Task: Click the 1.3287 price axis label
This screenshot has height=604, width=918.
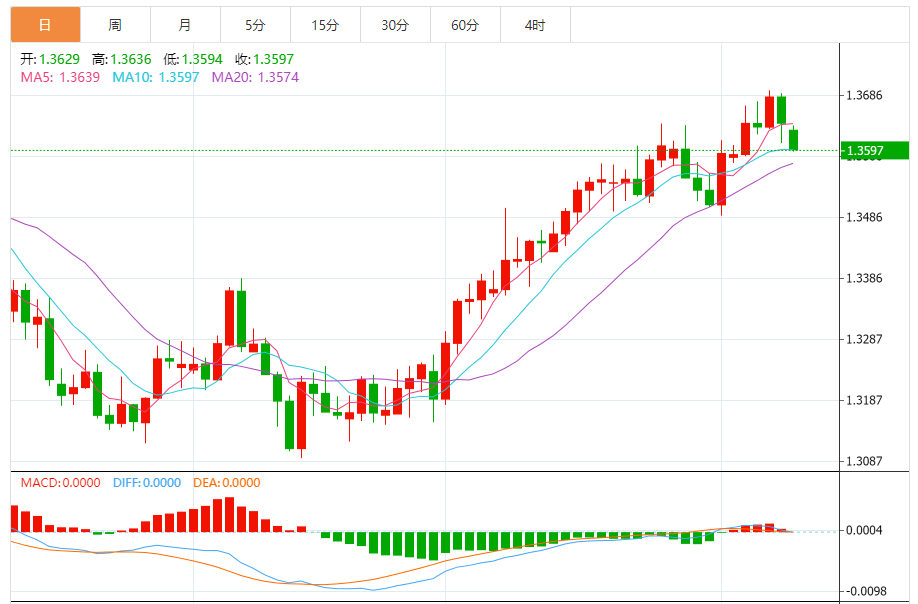Action: (x=864, y=339)
